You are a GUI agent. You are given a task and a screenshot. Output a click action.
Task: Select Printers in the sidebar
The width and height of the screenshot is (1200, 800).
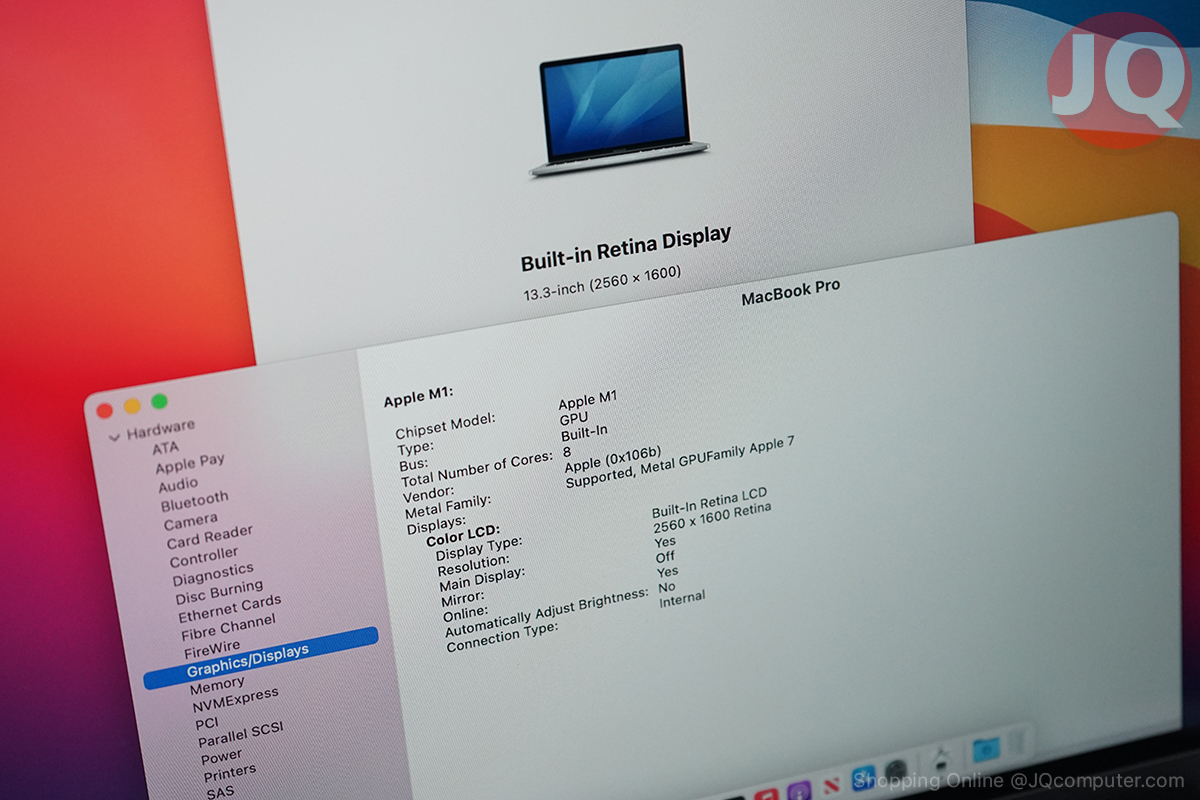230,773
